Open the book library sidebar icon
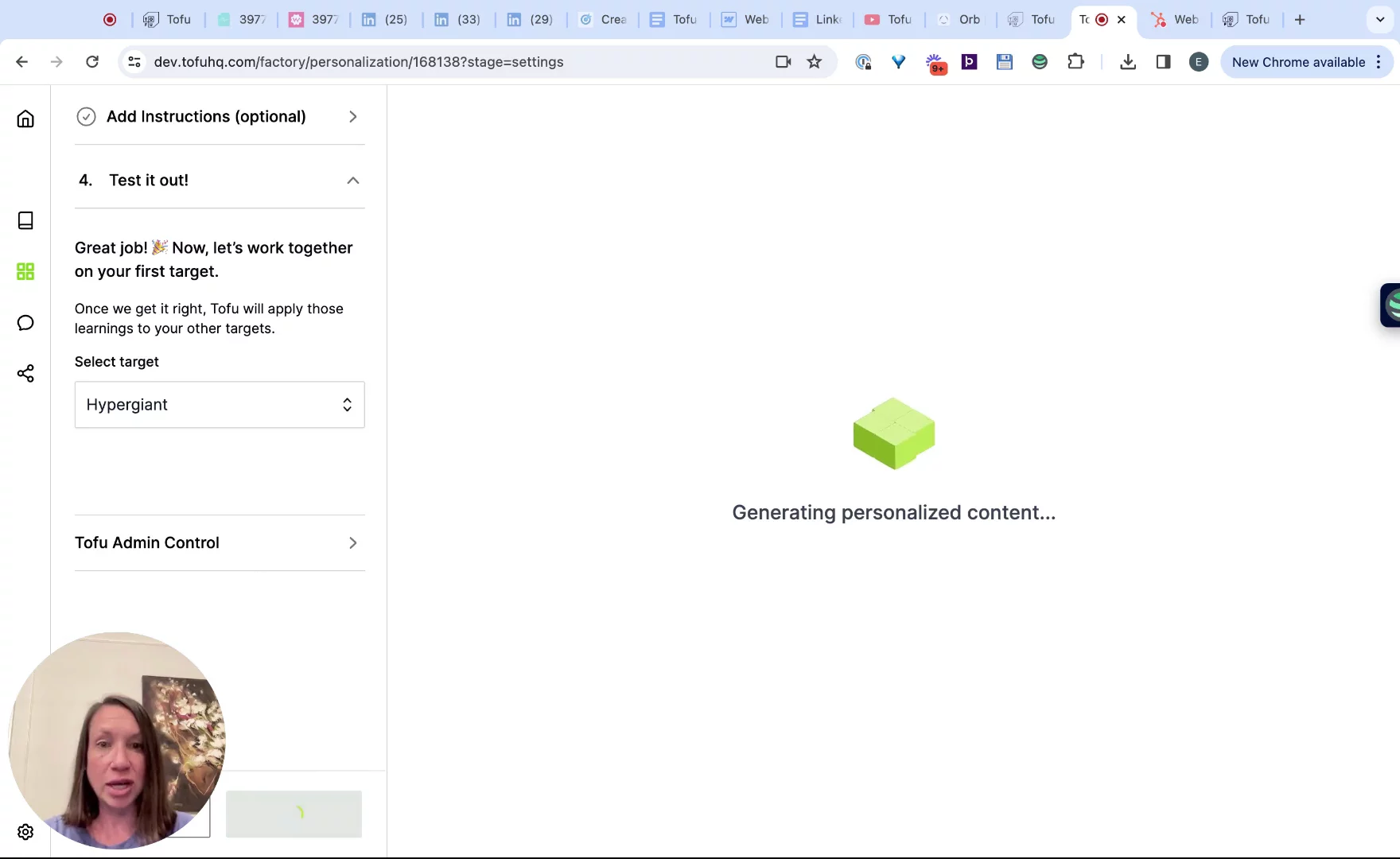Screen dimensions: 1400x859 25,220
